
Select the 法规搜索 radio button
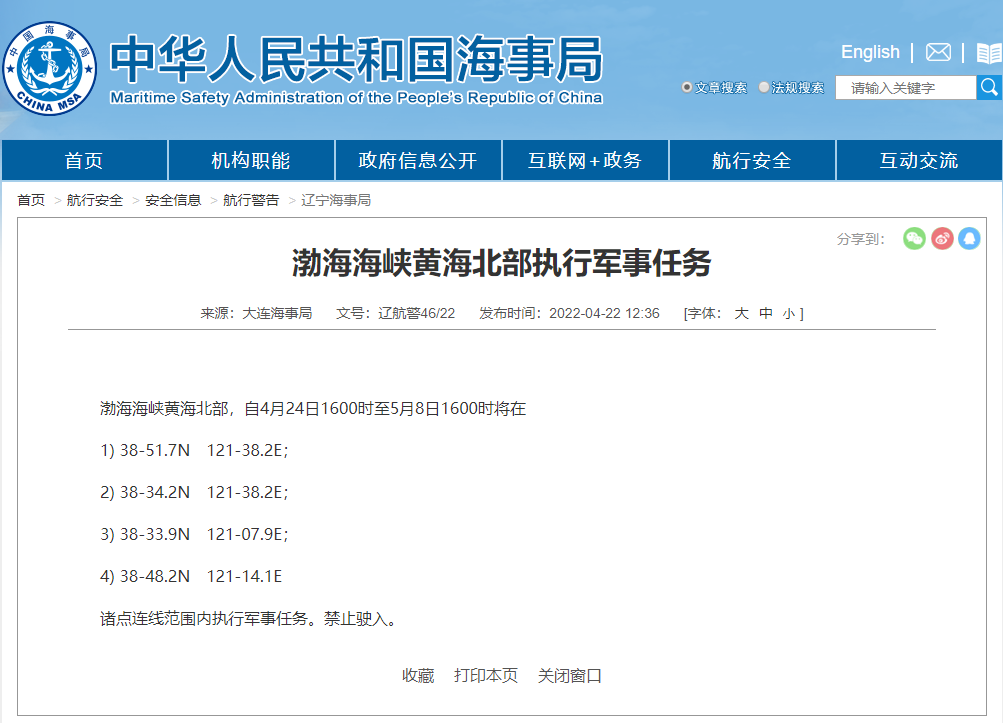click(x=764, y=88)
